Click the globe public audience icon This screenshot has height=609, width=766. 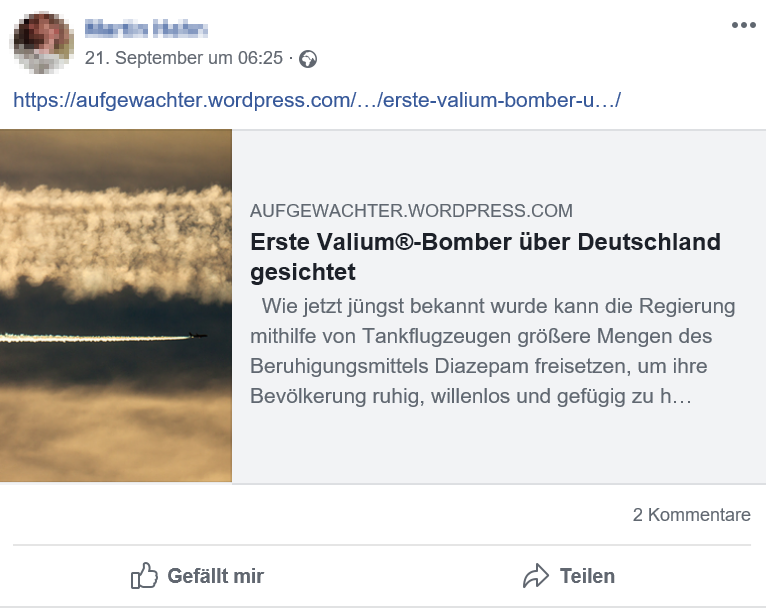coord(308,59)
